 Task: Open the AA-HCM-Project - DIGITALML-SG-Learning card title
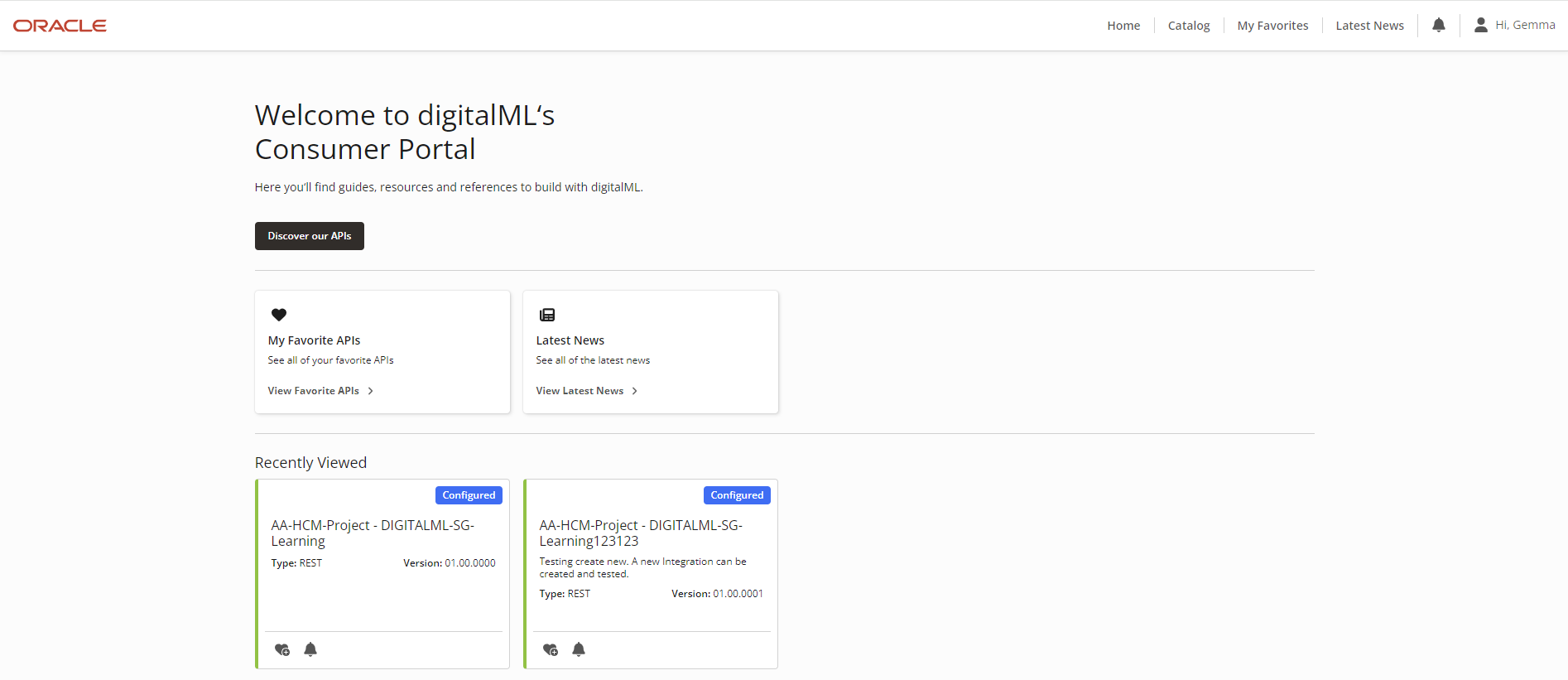coord(373,533)
